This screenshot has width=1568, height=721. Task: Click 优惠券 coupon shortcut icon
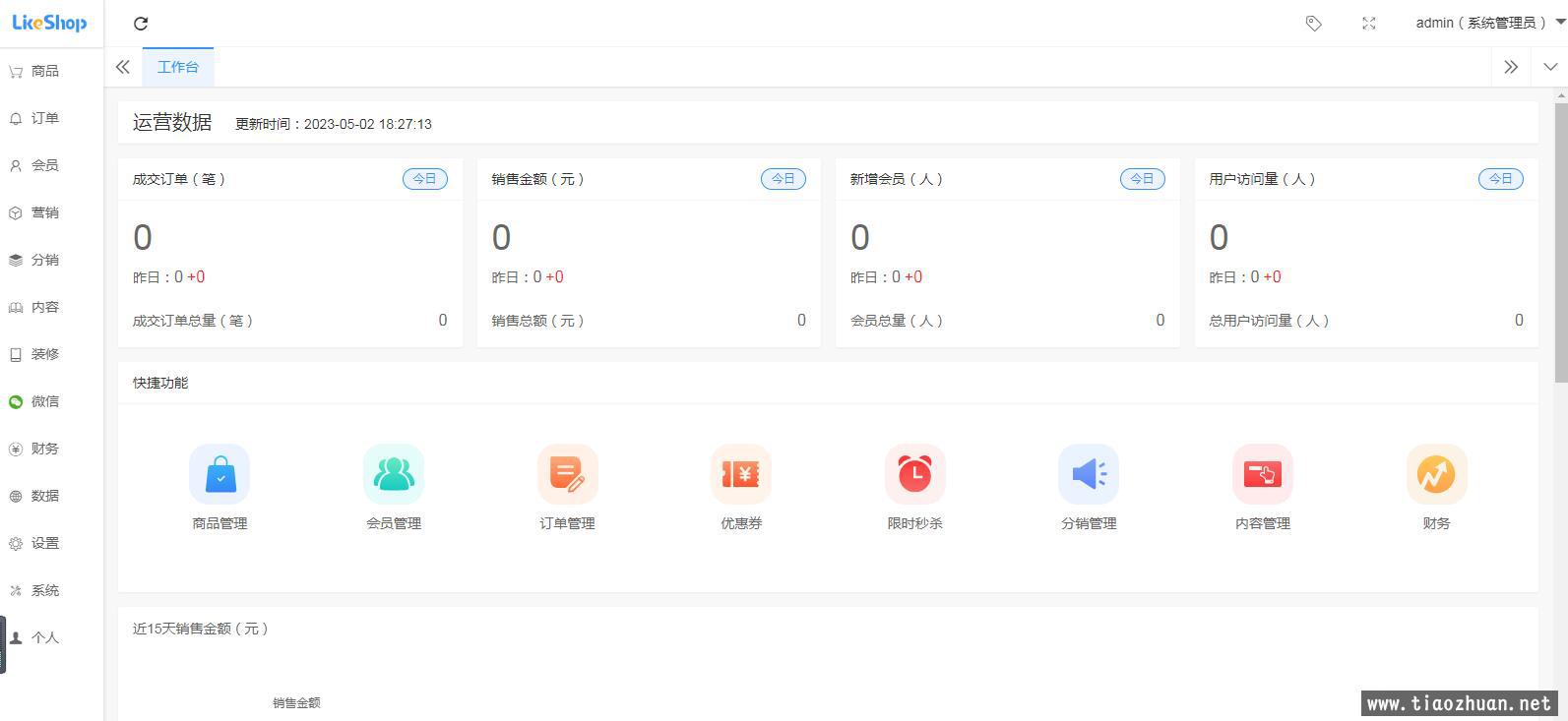point(741,474)
